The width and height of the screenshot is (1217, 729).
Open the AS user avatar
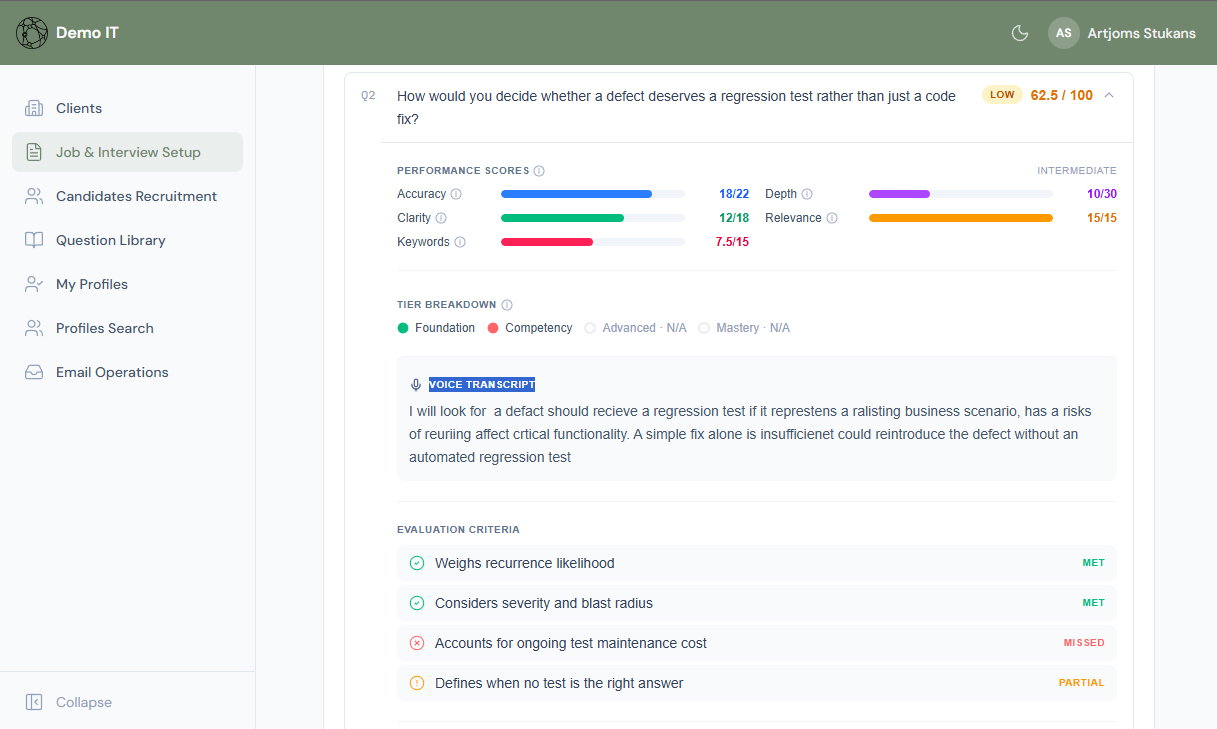[x=1064, y=33]
